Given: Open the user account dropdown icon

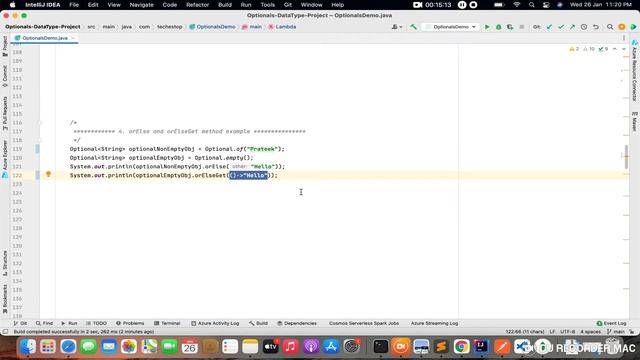Looking at the screenshot, I should (x=397, y=27).
